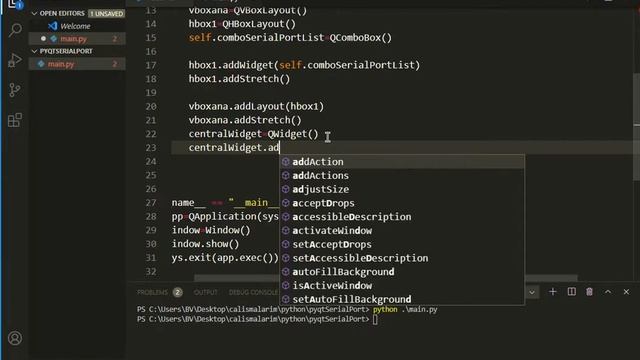Choose acceptDrops suggestion

(402, 203)
